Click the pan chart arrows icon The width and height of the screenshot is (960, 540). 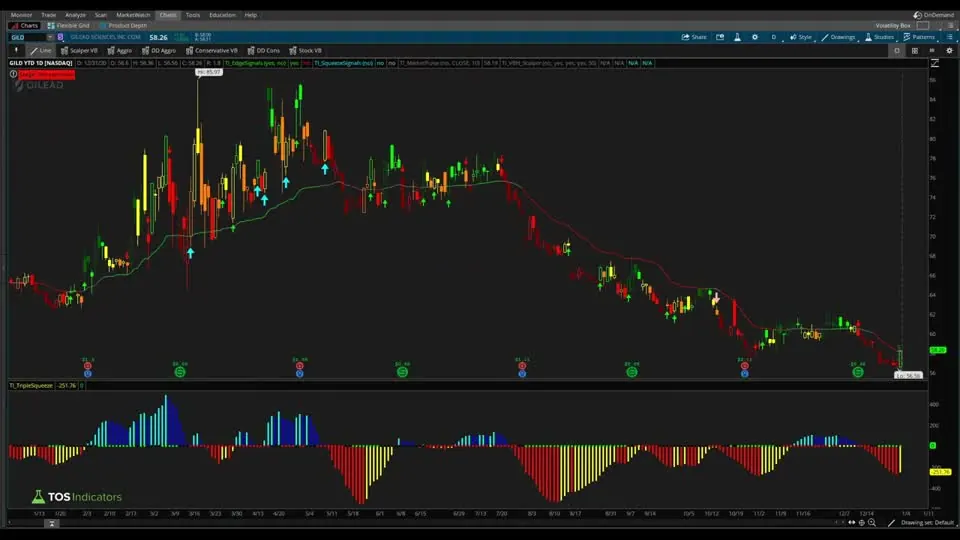click(852, 523)
